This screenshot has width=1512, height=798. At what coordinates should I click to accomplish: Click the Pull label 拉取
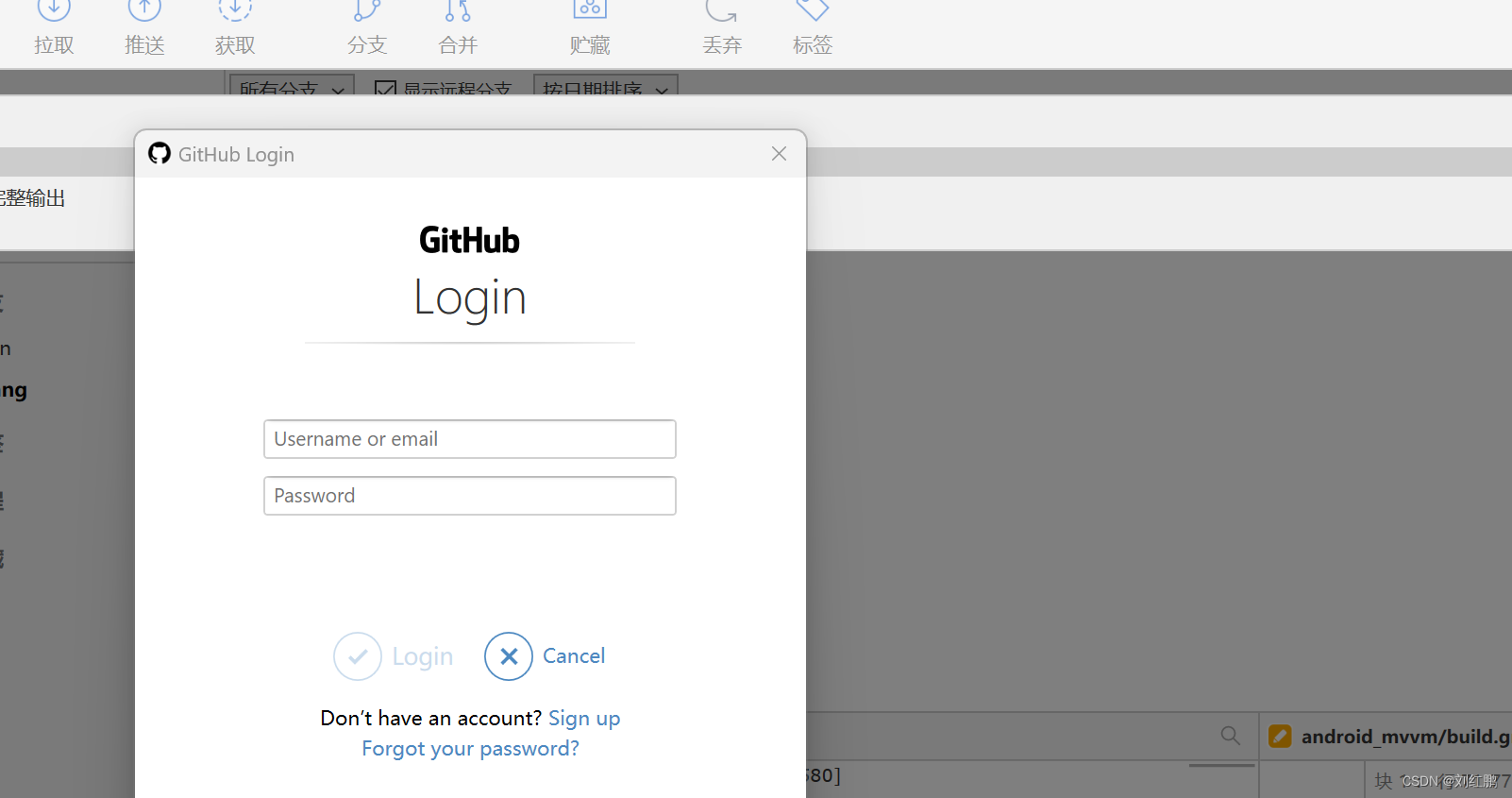coord(54,45)
